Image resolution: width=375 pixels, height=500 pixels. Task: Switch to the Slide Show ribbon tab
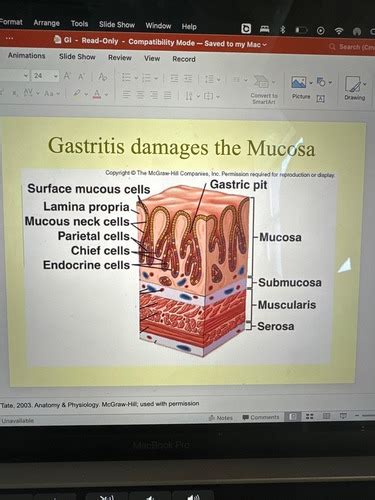tap(77, 57)
